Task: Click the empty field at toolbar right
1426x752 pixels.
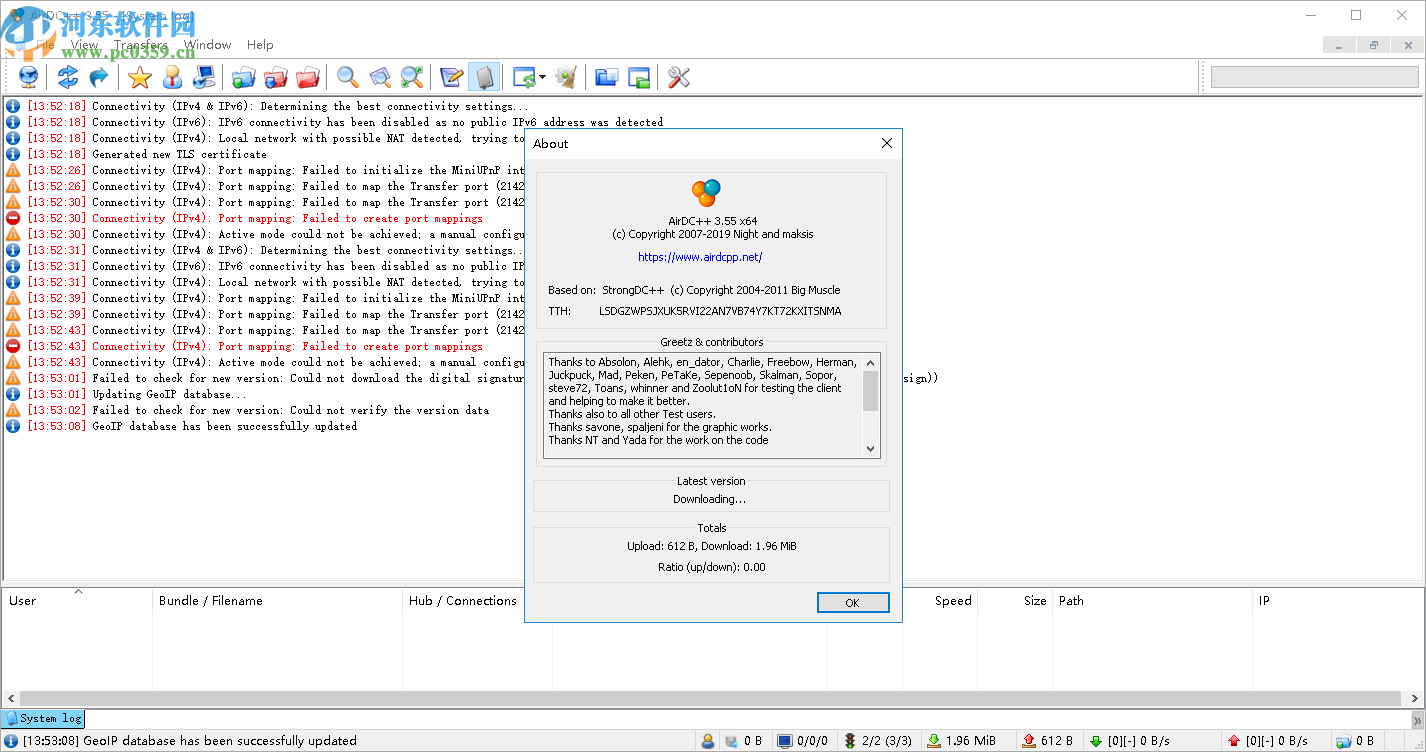Action: coord(1315,77)
